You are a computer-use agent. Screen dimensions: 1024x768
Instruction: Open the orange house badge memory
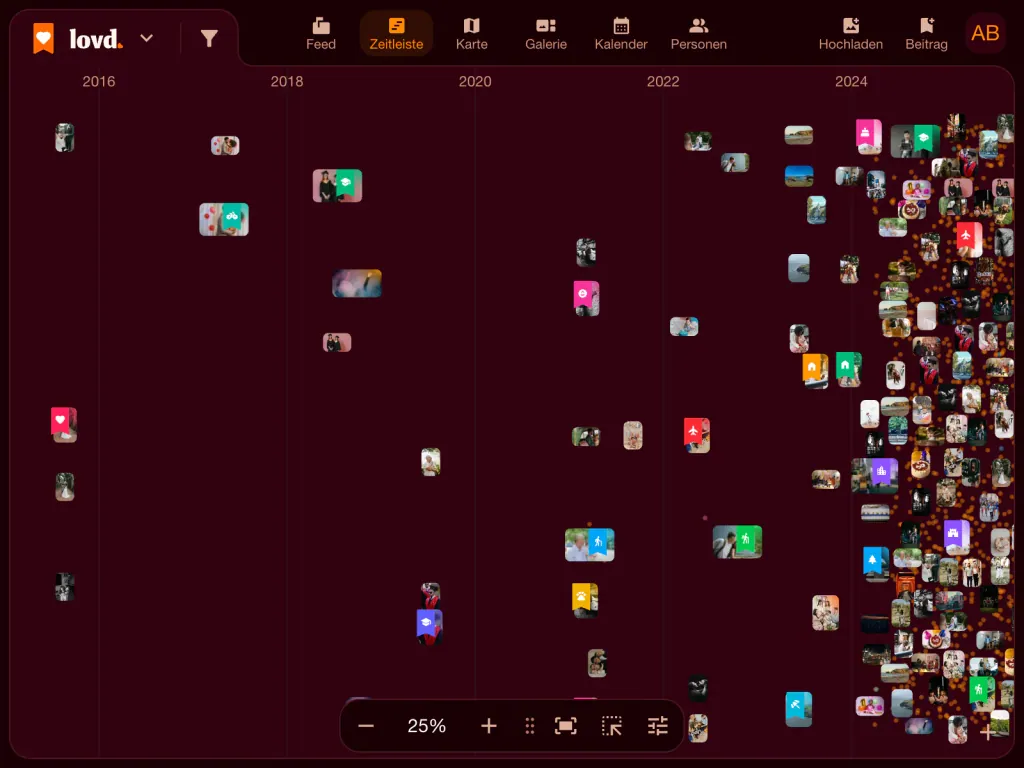click(x=815, y=370)
